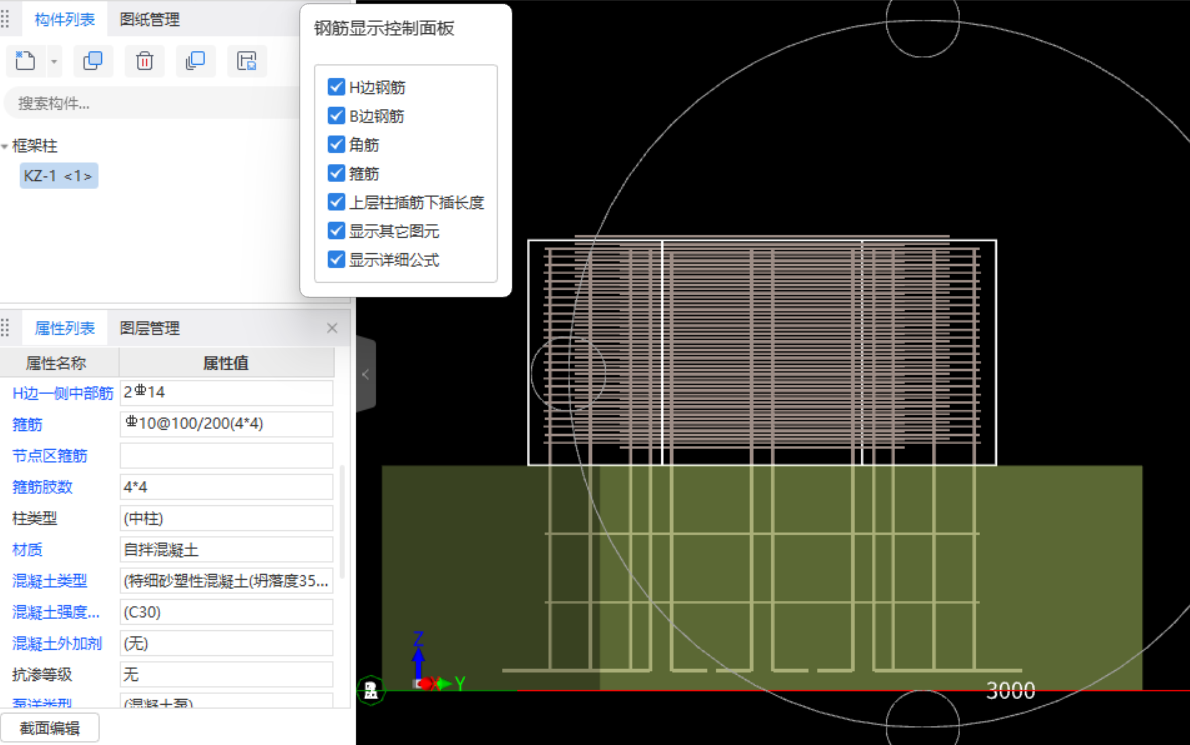This screenshot has height=745, width=1190.
Task: Click the copy component icon
Action: 93,61
